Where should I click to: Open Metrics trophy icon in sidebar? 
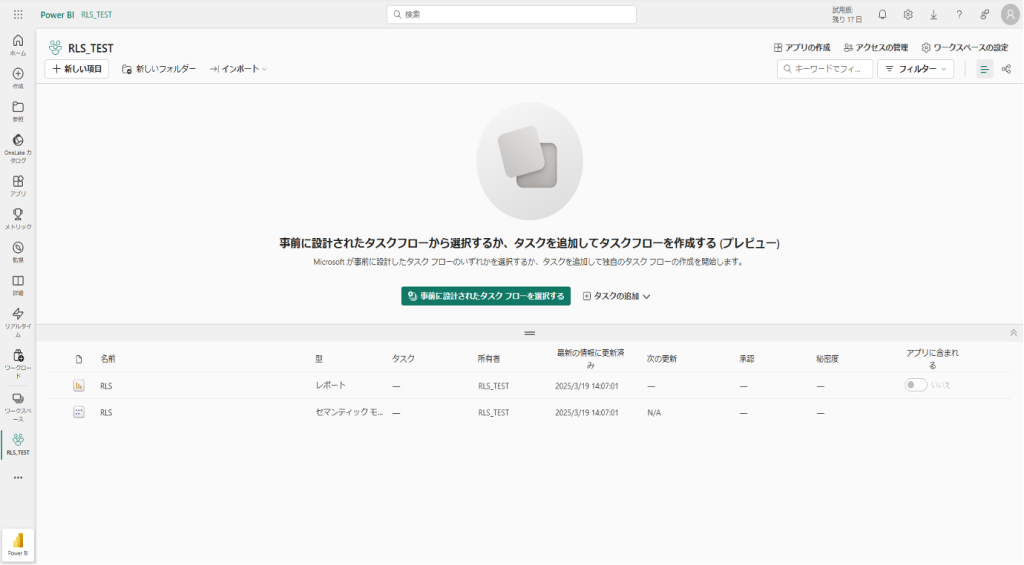pyautogui.click(x=18, y=218)
